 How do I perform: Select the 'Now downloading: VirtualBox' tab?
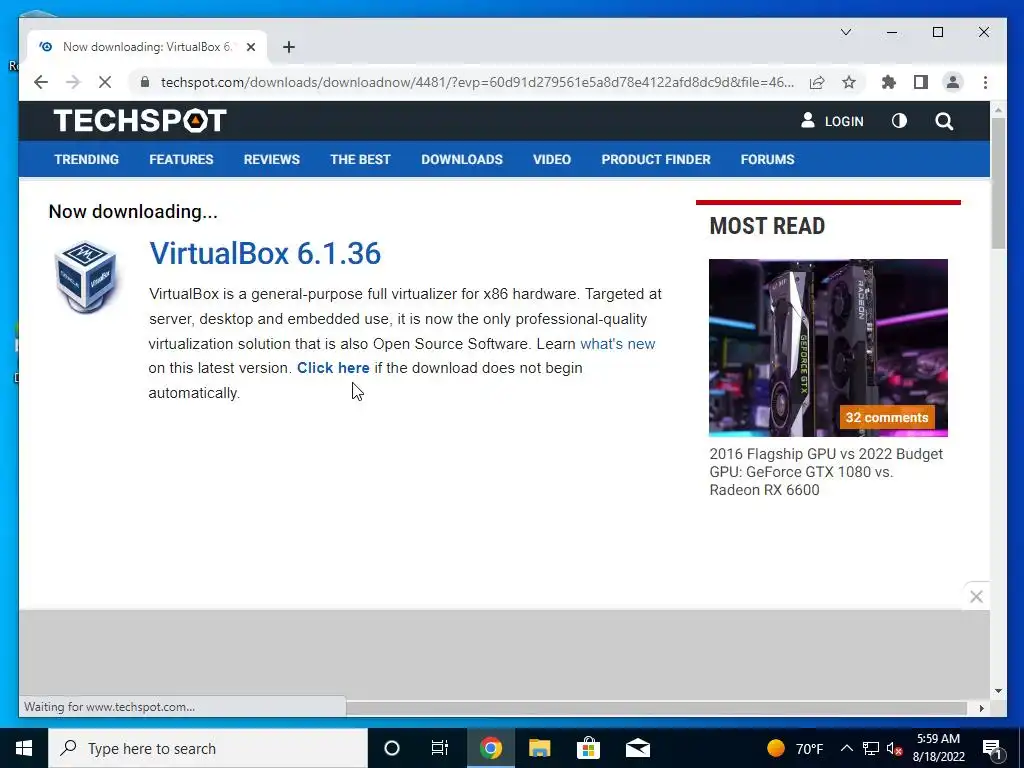coord(147,47)
